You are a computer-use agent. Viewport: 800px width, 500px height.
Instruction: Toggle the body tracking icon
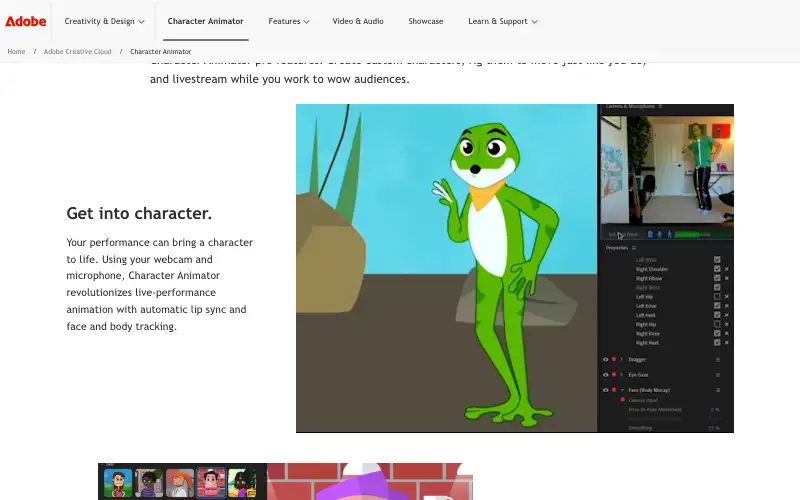click(669, 234)
